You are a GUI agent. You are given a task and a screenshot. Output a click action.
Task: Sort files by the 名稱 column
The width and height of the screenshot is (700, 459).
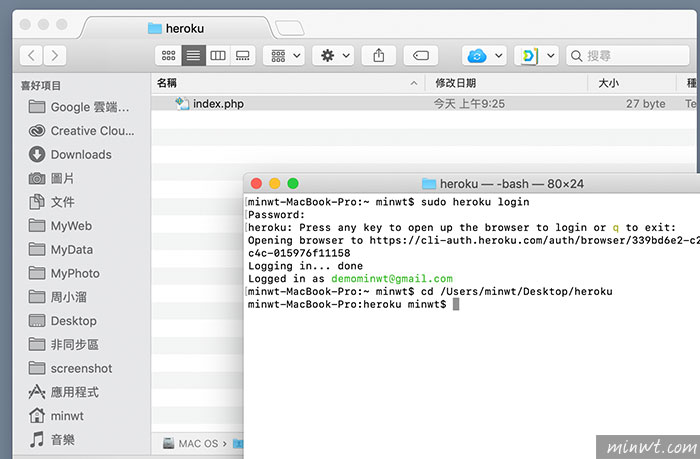[288, 83]
